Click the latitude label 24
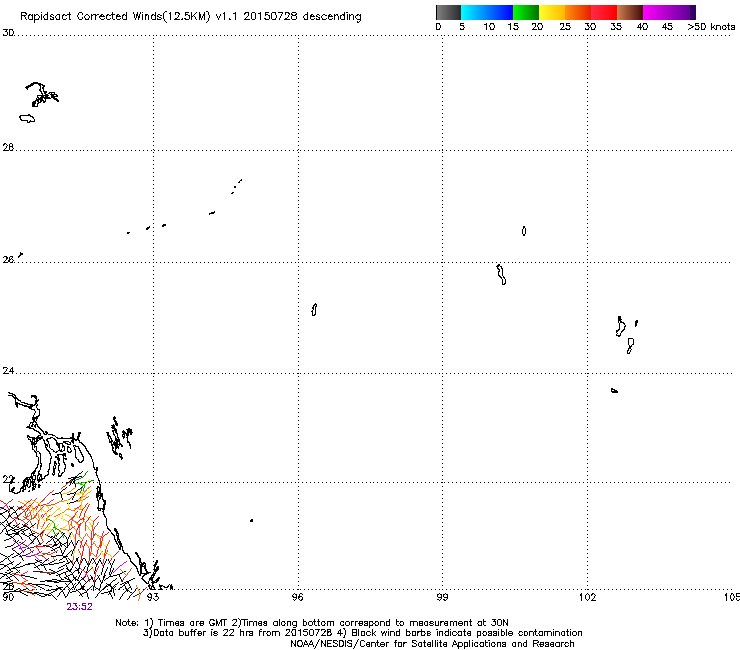The height and width of the screenshot is (650, 740). 8,371
